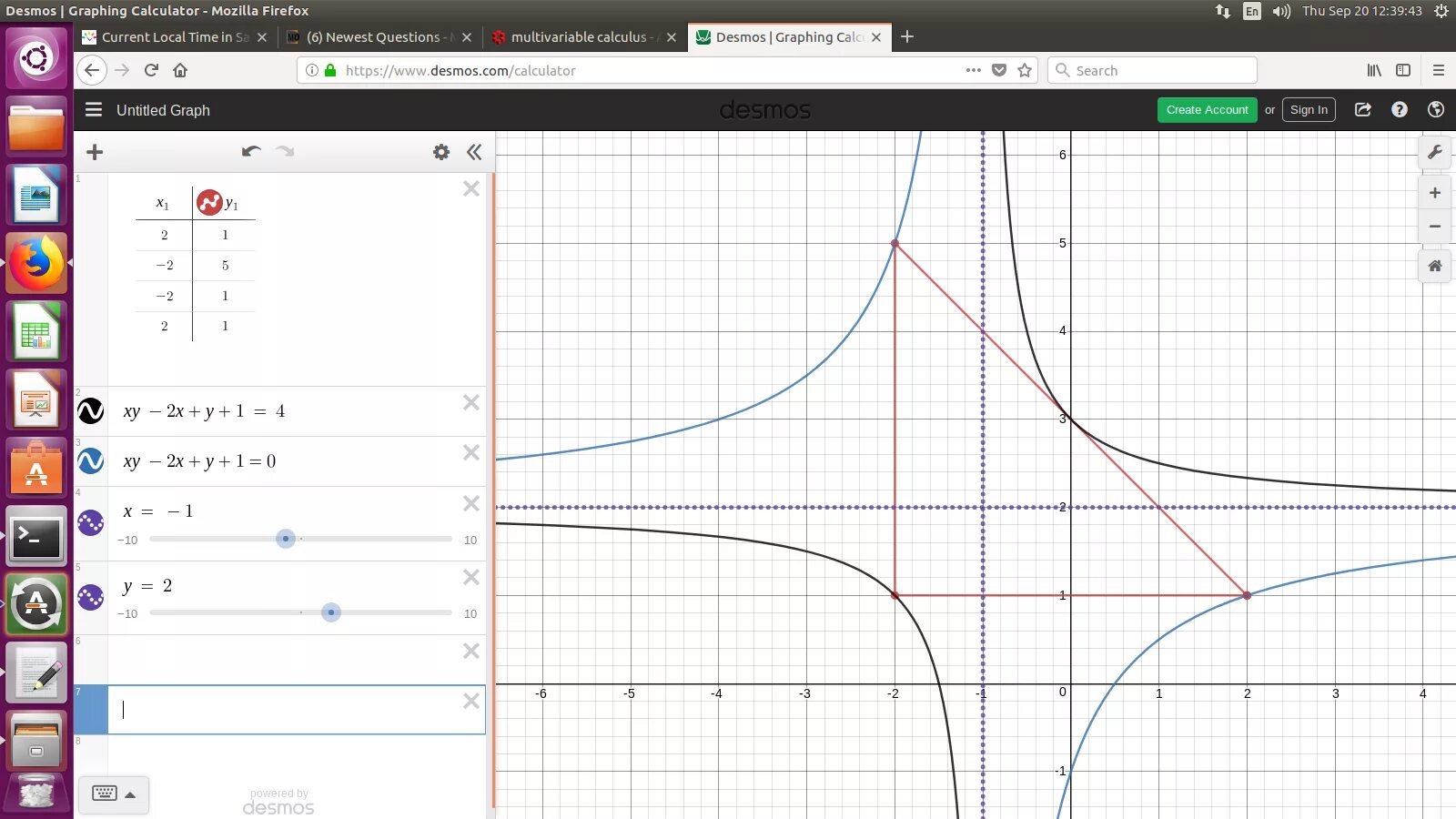Click the Sign In button
The width and height of the screenshot is (1456, 819).
coord(1309,110)
